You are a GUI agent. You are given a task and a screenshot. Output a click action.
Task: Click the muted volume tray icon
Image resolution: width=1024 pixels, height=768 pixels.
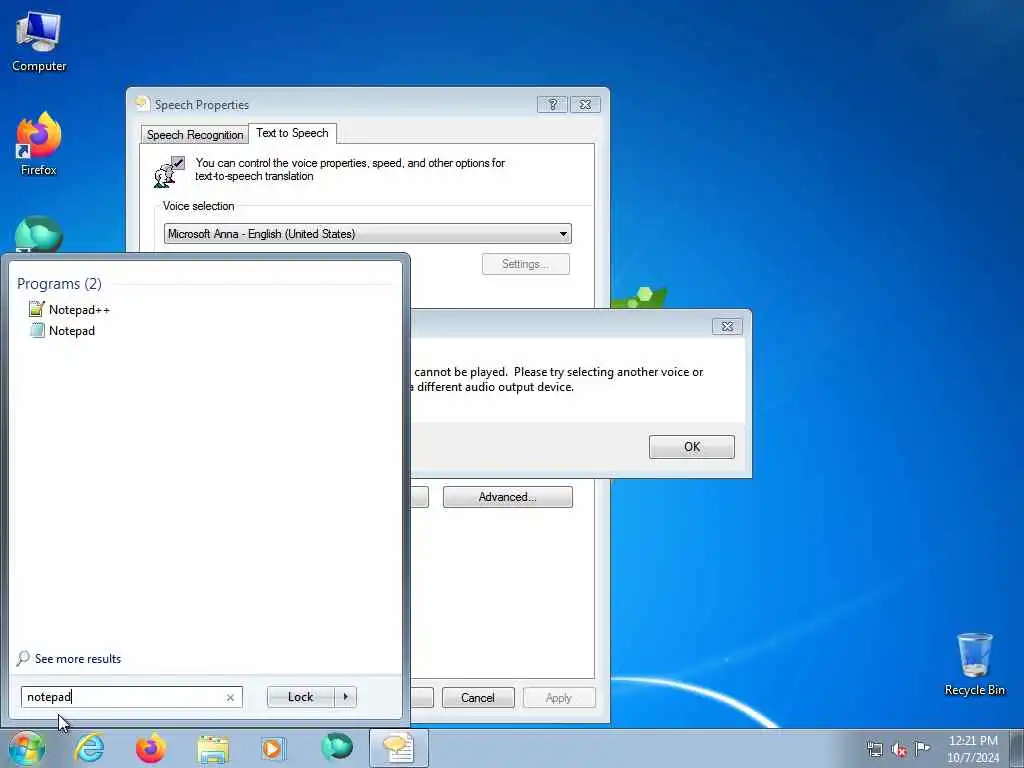tap(899, 749)
